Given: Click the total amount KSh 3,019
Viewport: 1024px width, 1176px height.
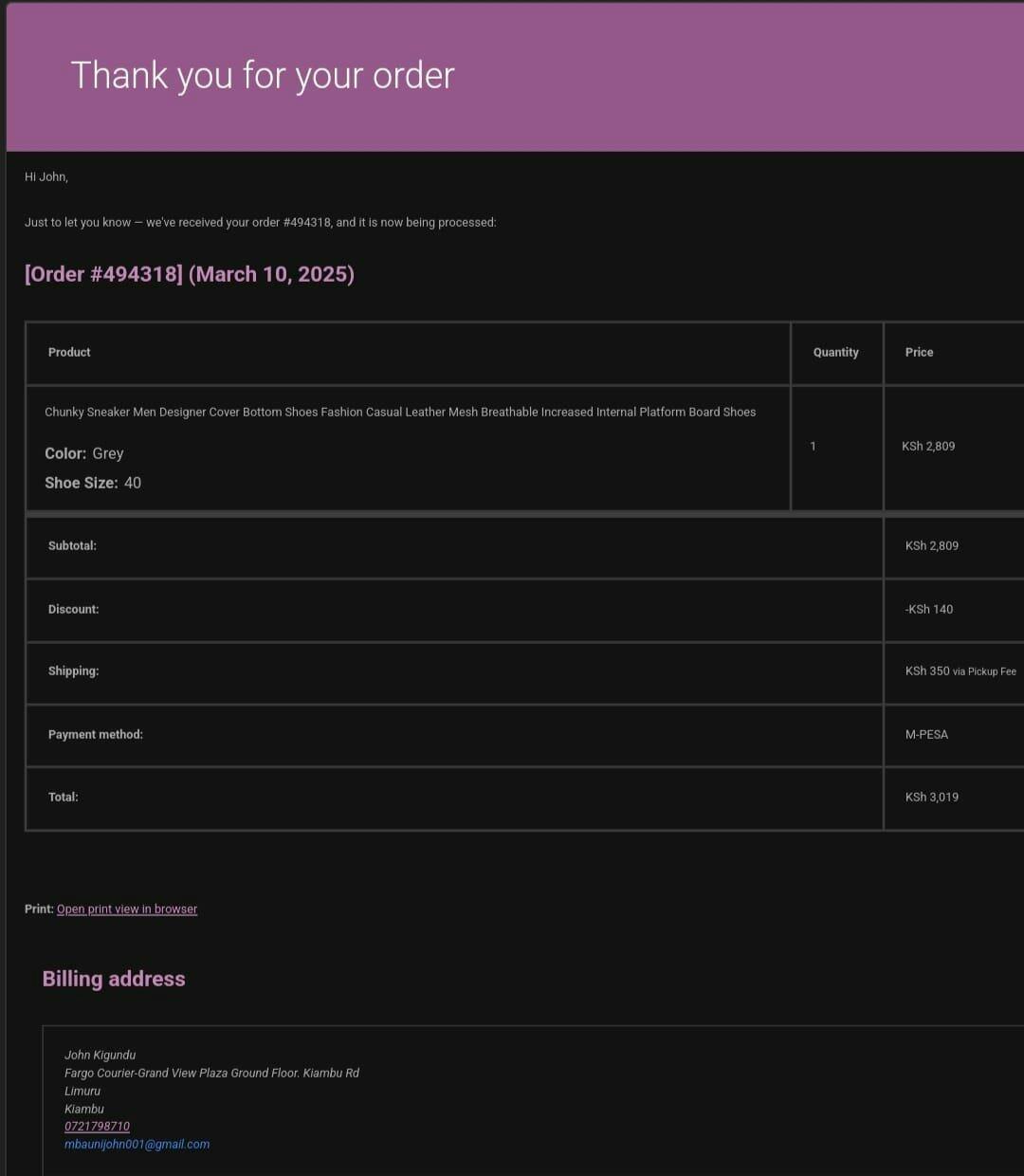Looking at the screenshot, I should click(x=931, y=797).
